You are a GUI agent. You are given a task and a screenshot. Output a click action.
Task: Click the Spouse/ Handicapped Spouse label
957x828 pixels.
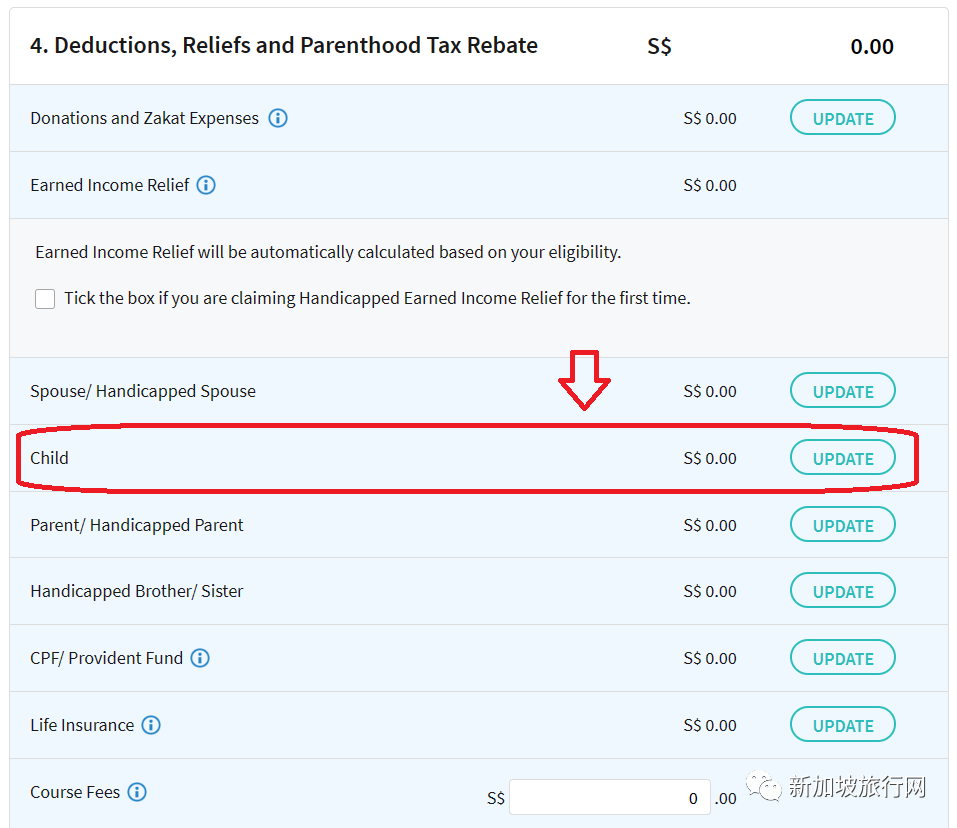[x=143, y=391]
